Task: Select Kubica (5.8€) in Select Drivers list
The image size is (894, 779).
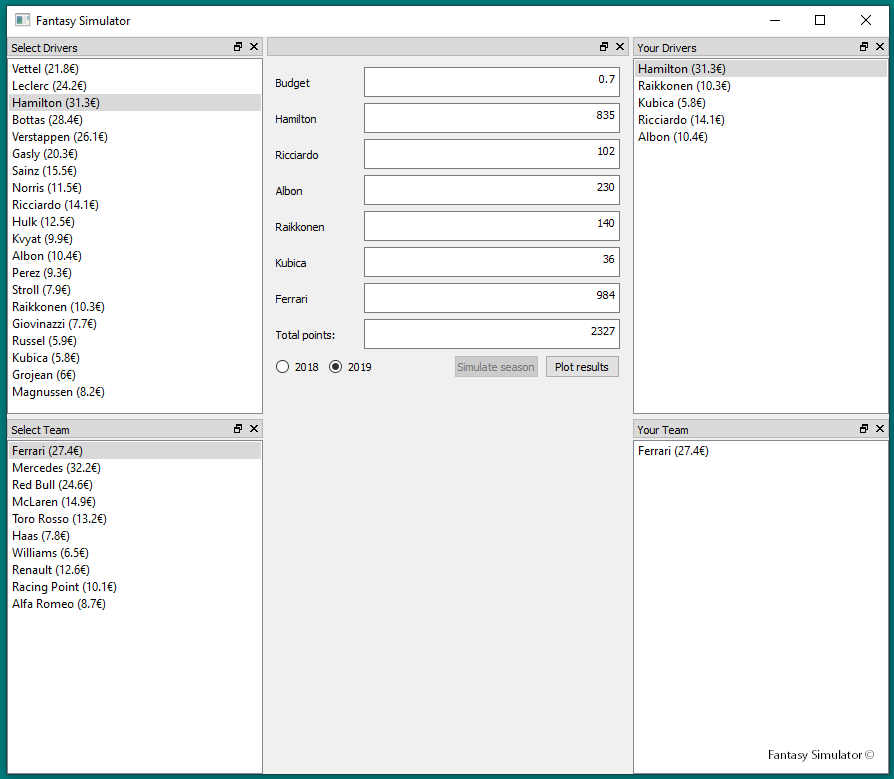Action: pyautogui.click(x=135, y=358)
